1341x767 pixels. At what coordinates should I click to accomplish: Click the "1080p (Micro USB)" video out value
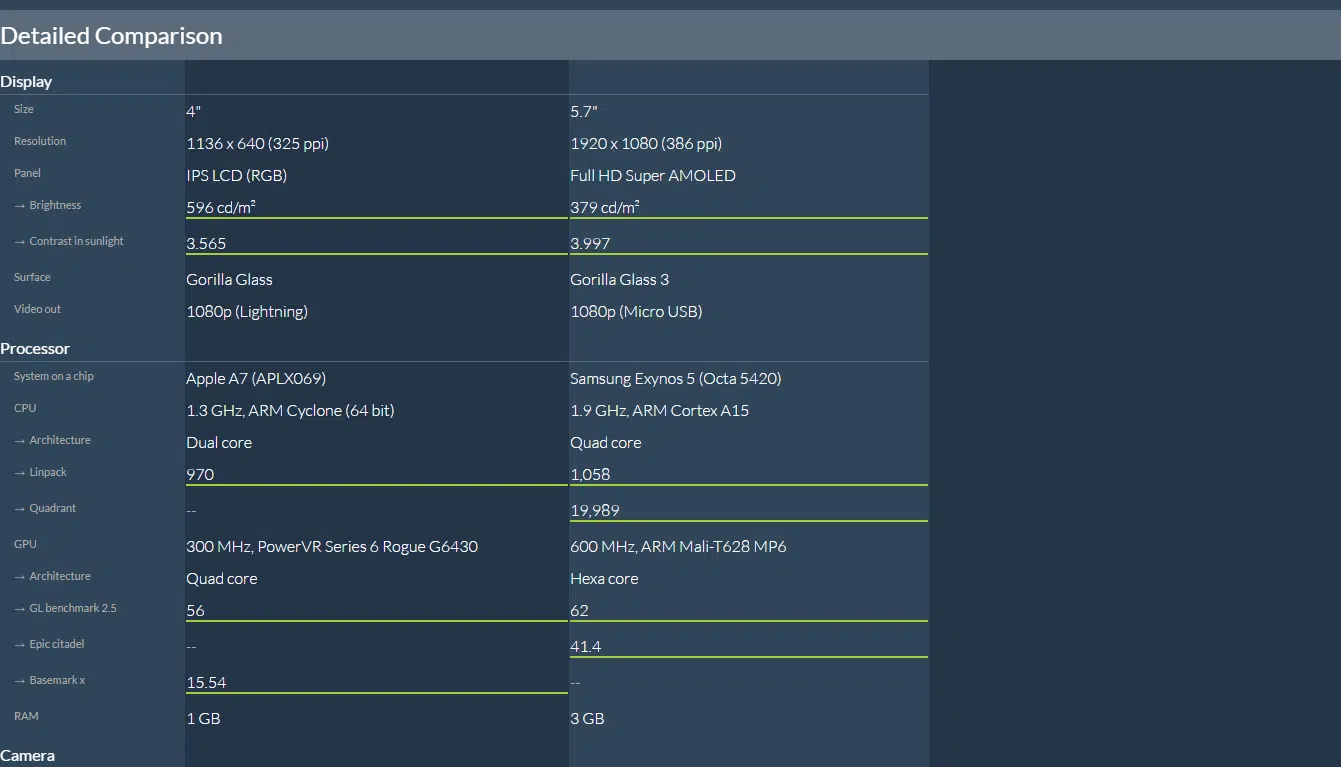(636, 311)
